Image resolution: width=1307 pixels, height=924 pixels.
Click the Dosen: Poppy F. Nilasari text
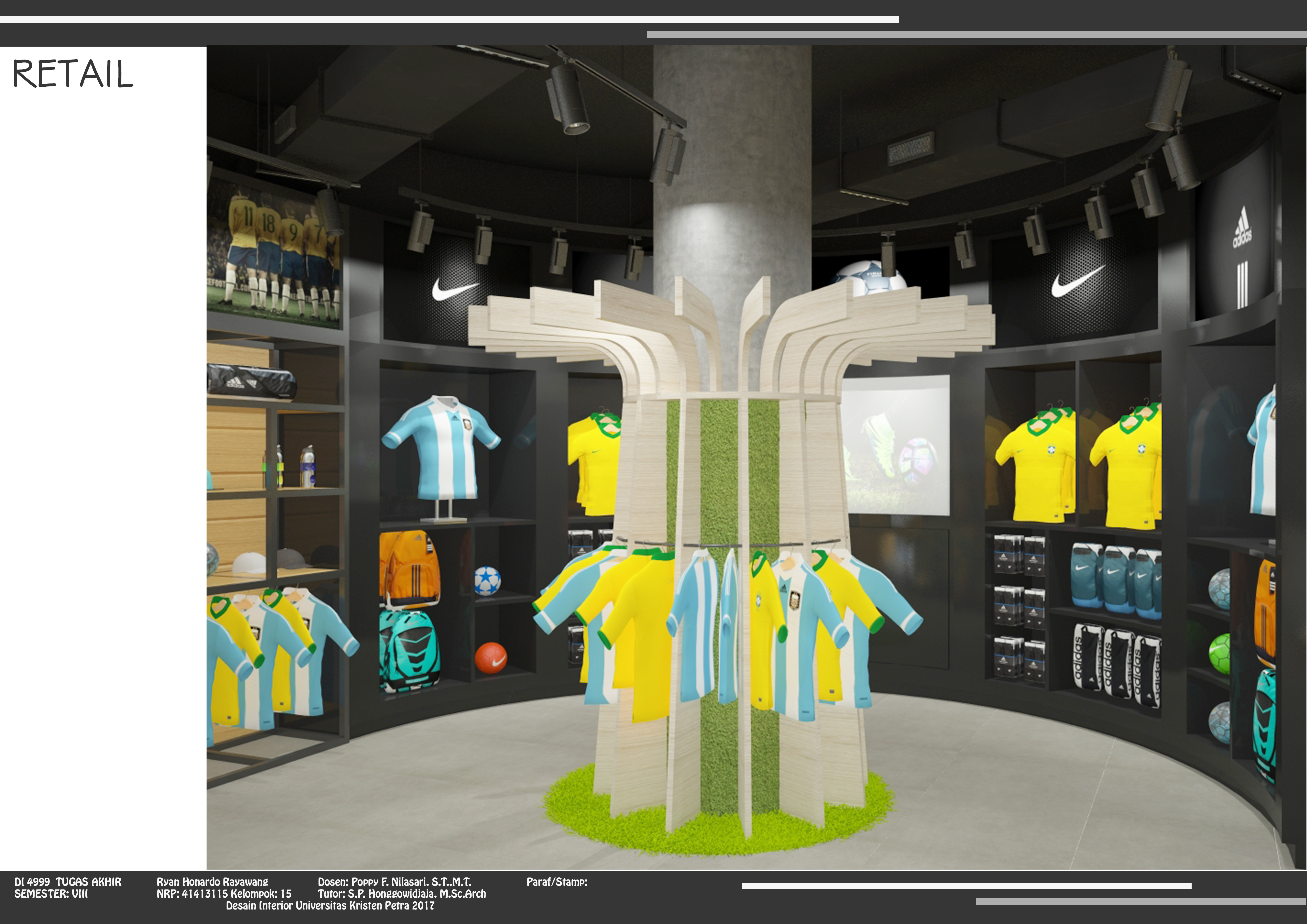pyautogui.click(x=394, y=882)
